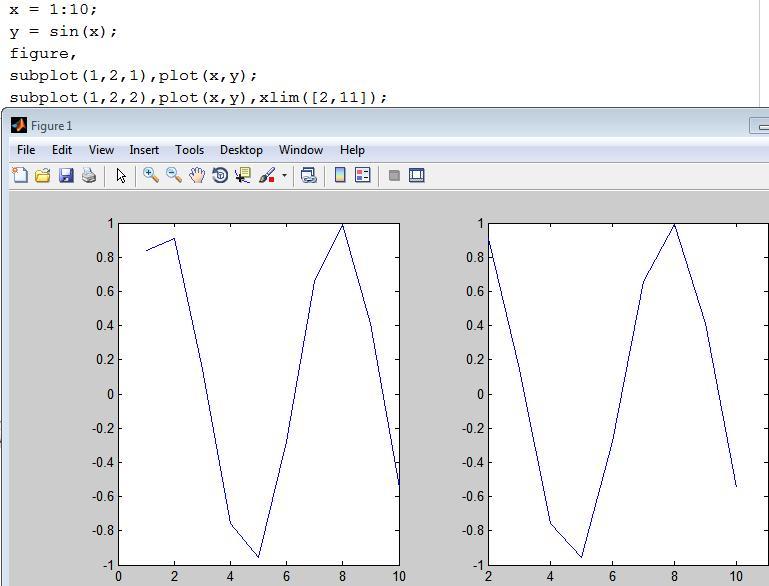Select the Edit Plot arrow tool

(121, 176)
